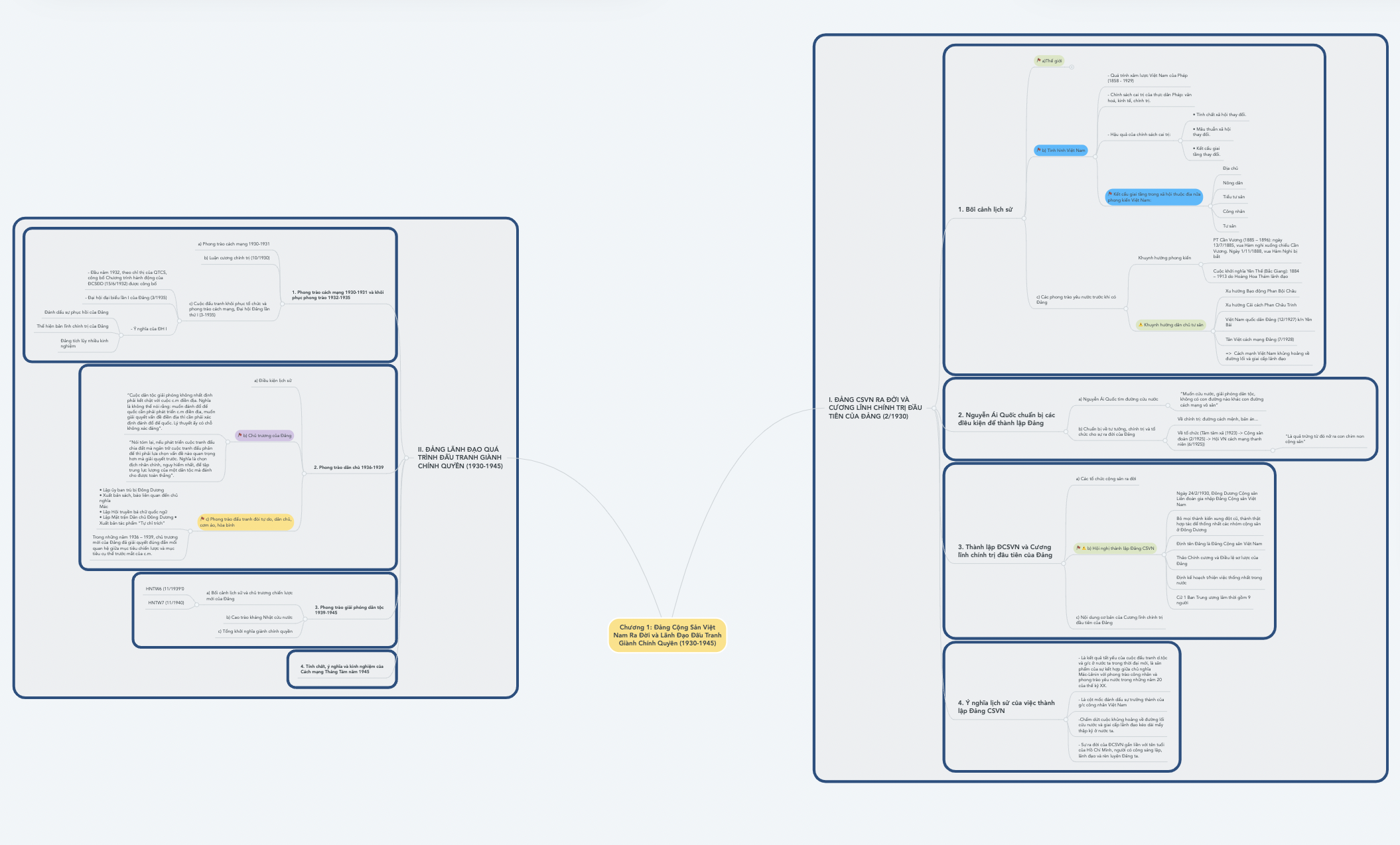
Task: Click flag icon on 'c) Phong trào đấu tranh' node
Action: 202,519
